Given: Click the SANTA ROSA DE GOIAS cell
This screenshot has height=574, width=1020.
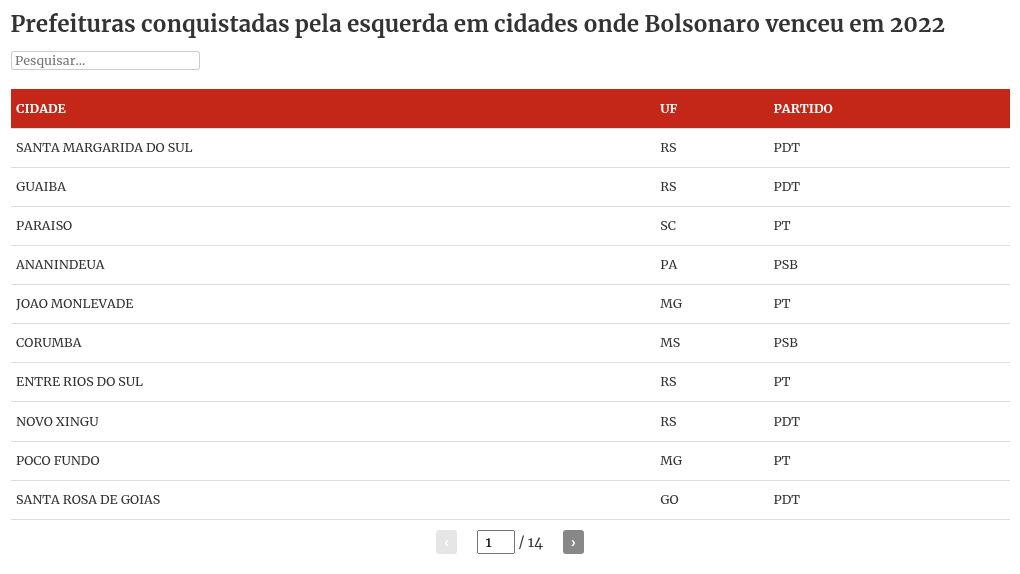Looking at the screenshot, I should coord(88,500).
